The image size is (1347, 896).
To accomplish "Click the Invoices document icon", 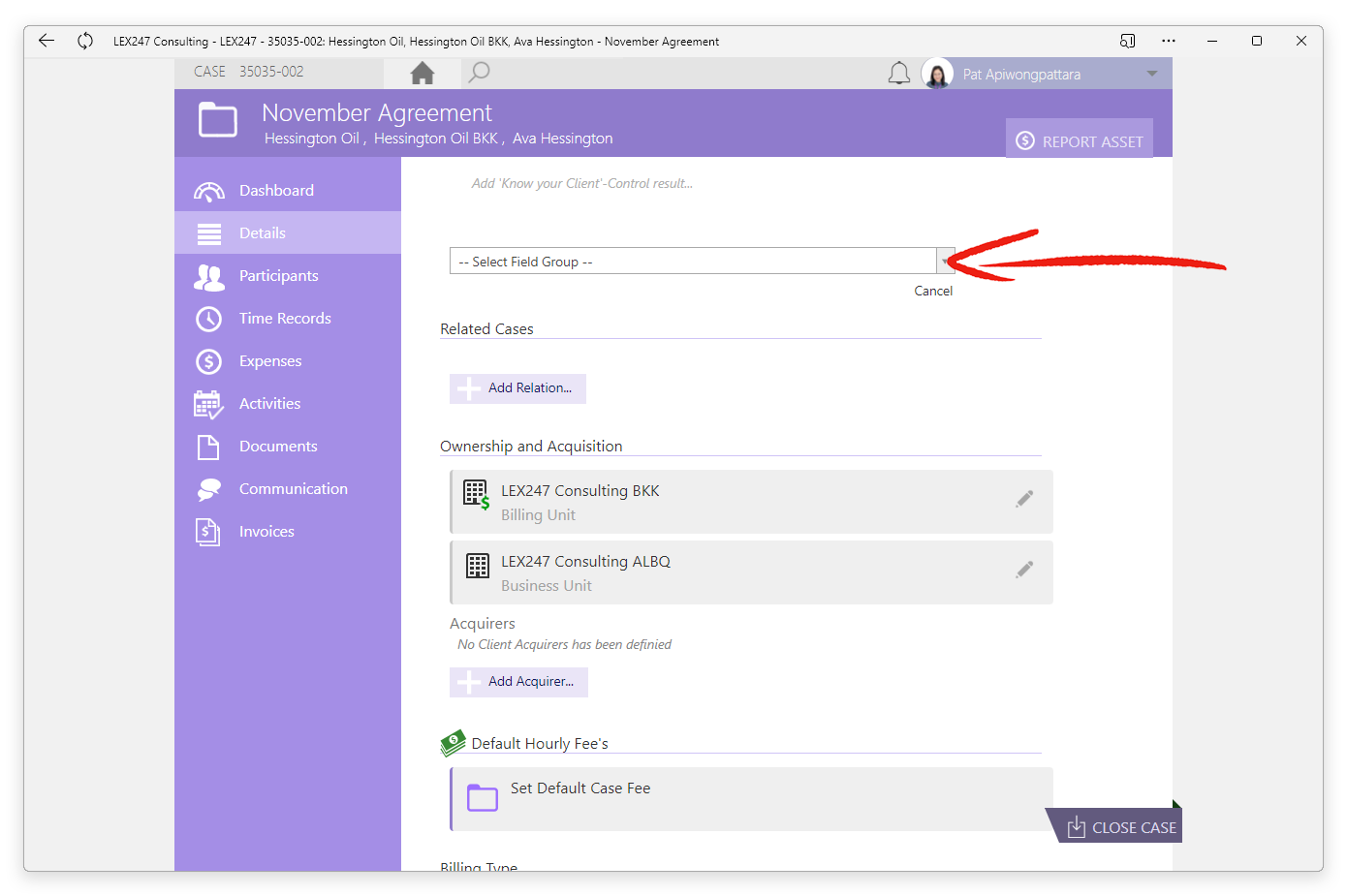I will coord(208,532).
